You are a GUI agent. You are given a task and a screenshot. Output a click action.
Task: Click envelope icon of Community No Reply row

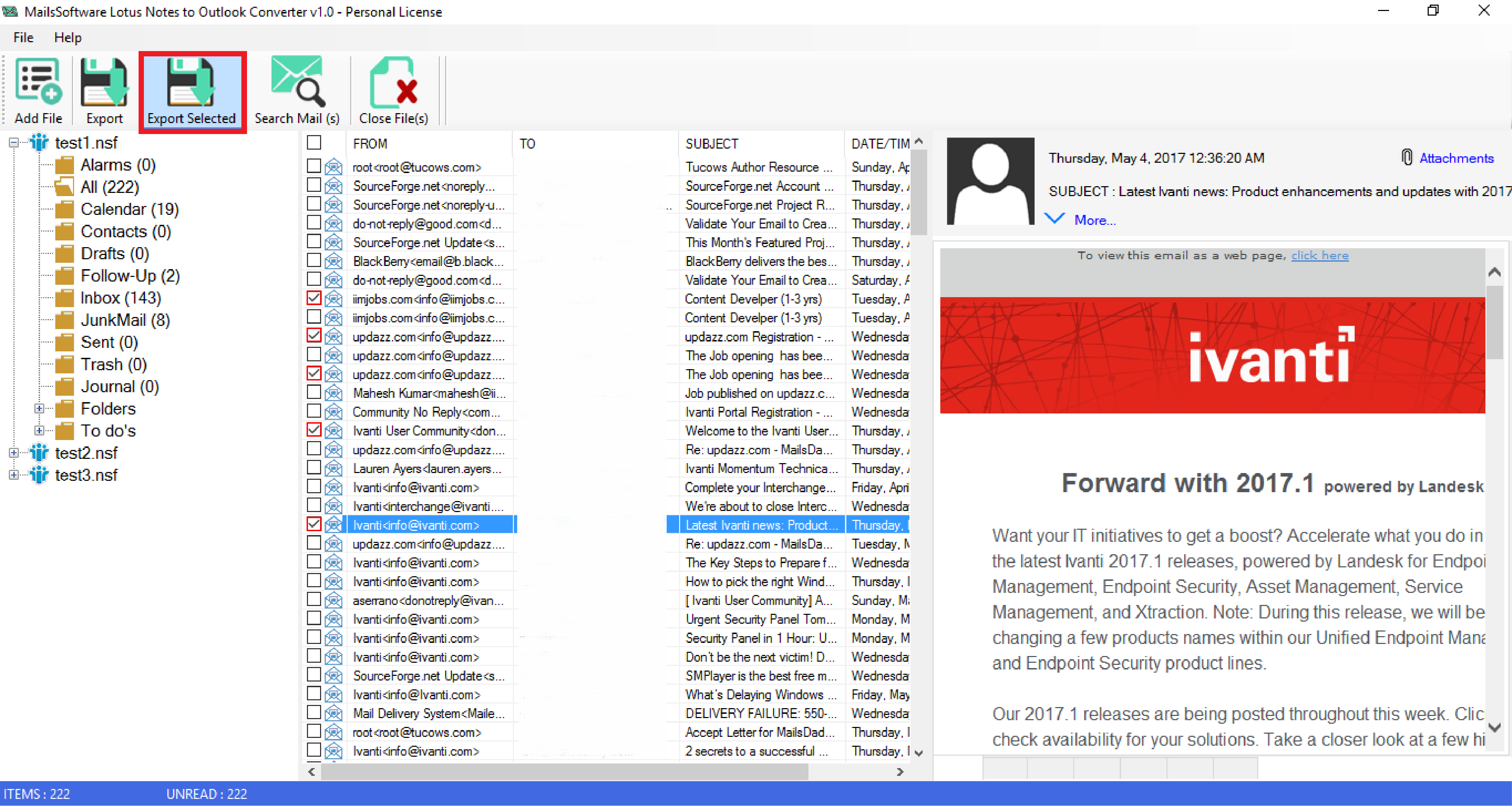(x=334, y=412)
